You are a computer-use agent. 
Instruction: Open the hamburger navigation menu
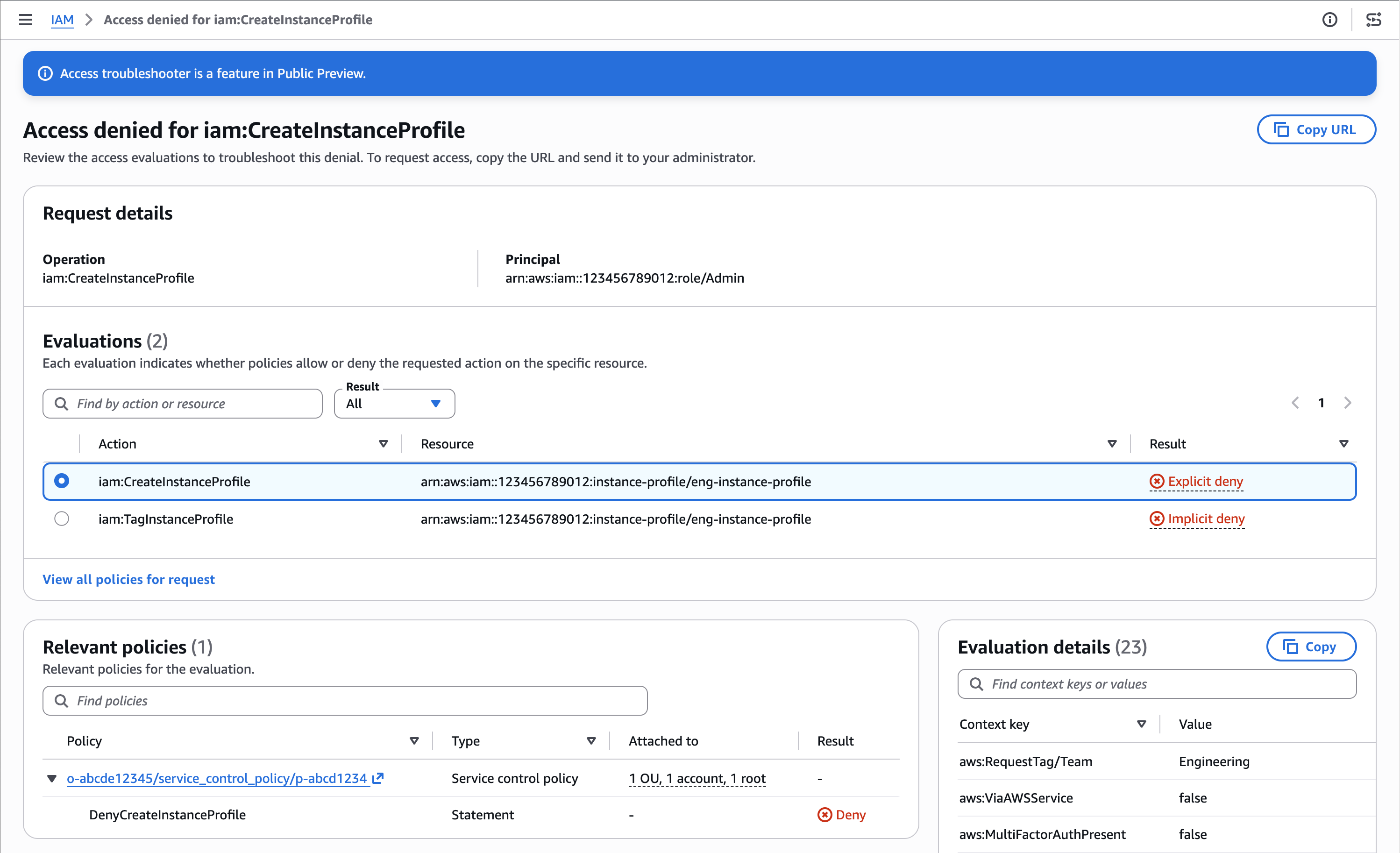pyautogui.click(x=26, y=20)
